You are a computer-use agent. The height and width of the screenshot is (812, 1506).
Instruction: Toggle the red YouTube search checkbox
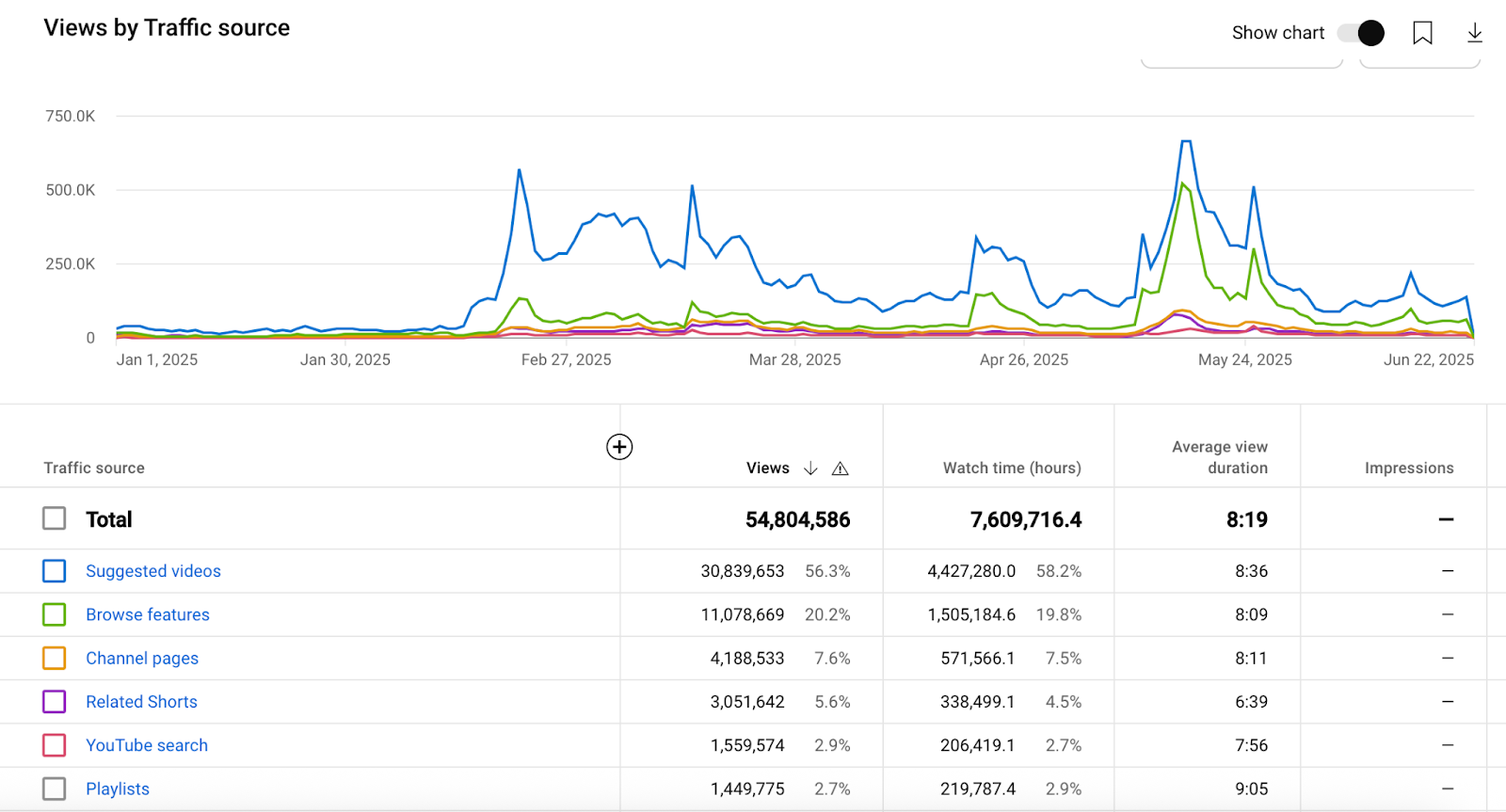coord(55,745)
